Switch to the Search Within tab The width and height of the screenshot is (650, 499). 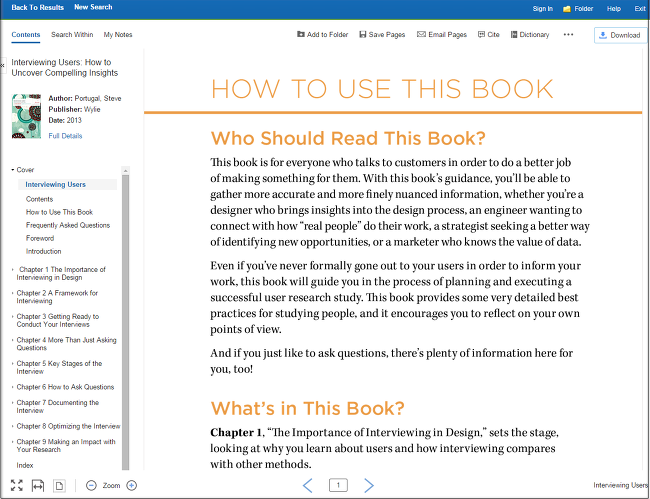(72, 35)
